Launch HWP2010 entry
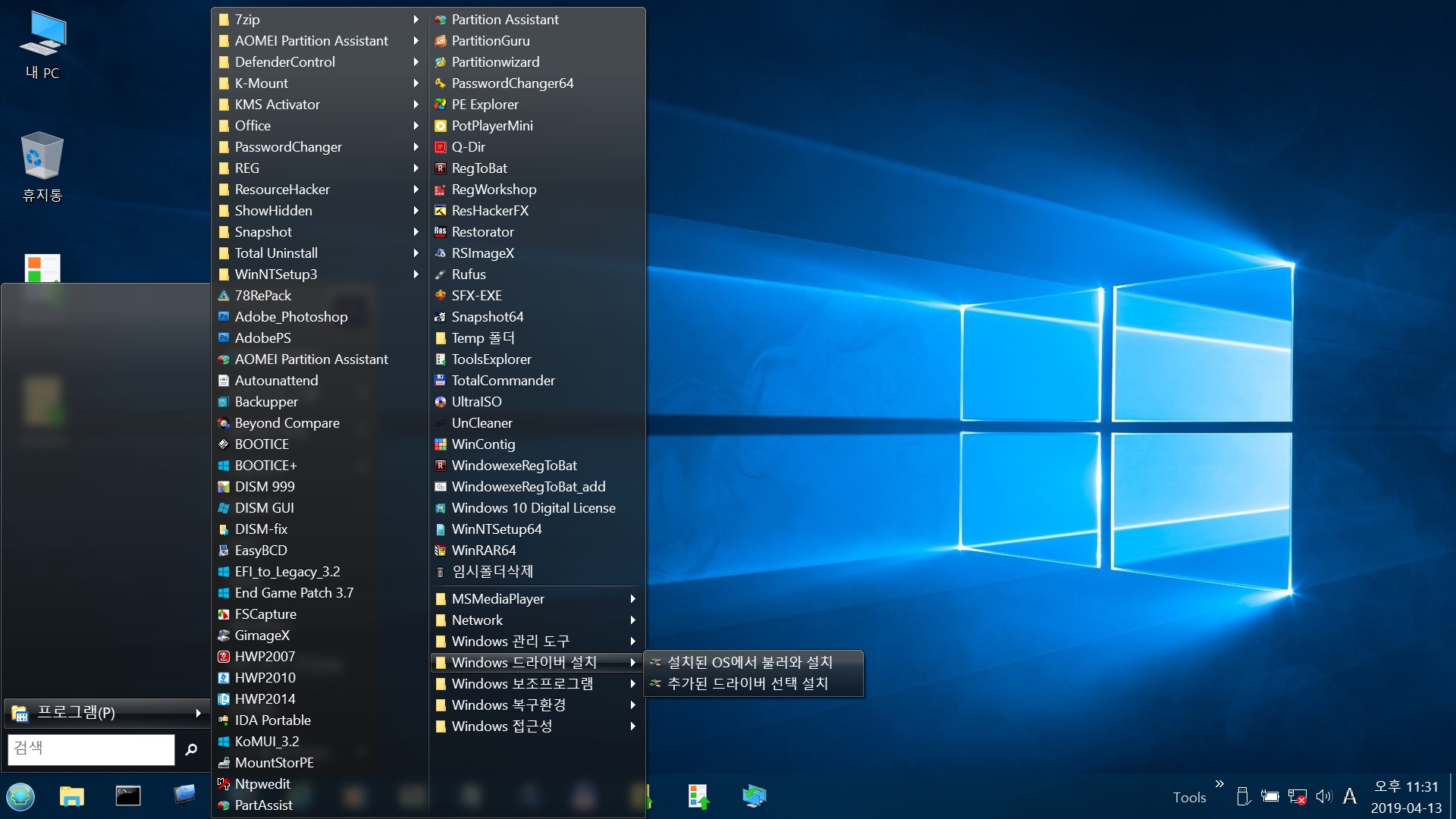1456x819 pixels. pyautogui.click(x=319, y=678)
